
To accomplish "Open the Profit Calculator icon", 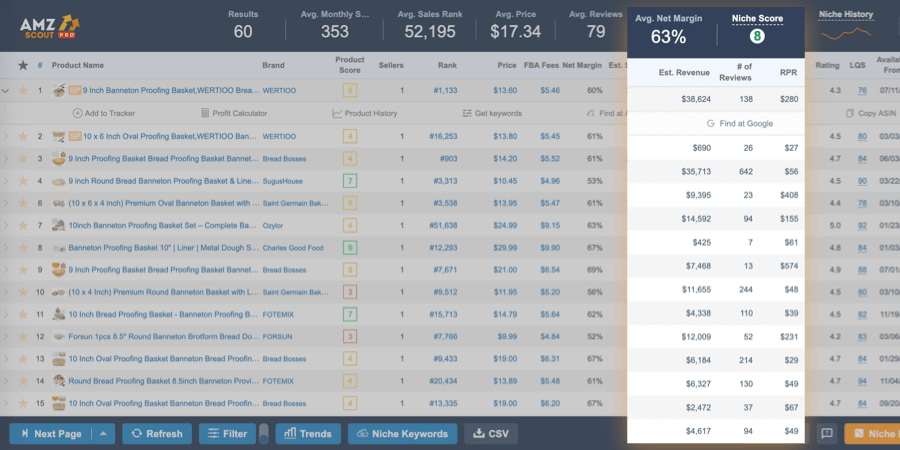I will click(x=205, y=114).
